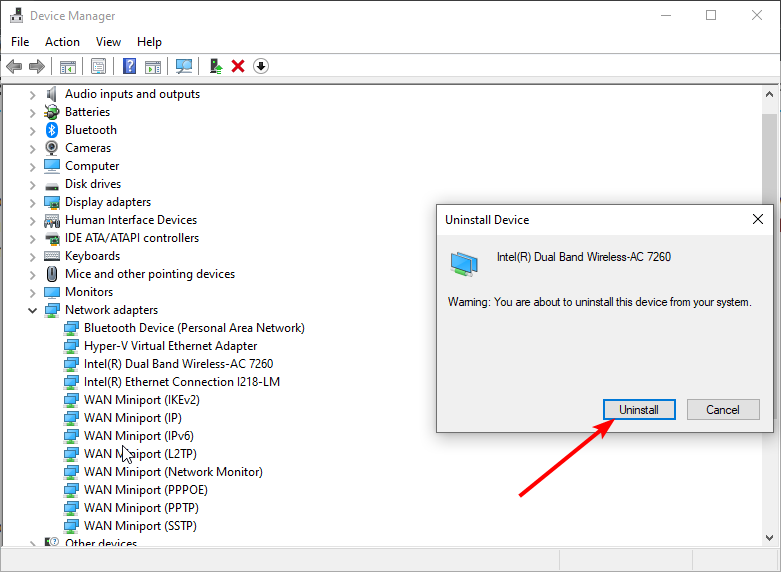781x572 pixels.
Task: Click the scrollbar up arrow
Action: (x=769, y=94)
